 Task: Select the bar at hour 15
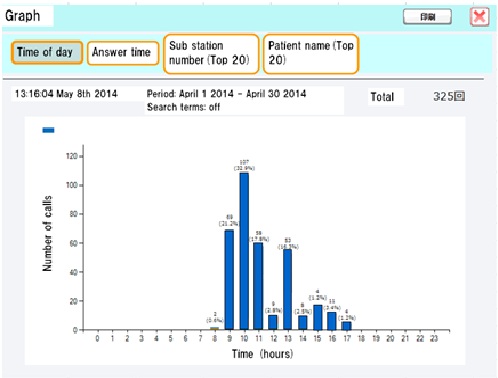click(318, 317)
